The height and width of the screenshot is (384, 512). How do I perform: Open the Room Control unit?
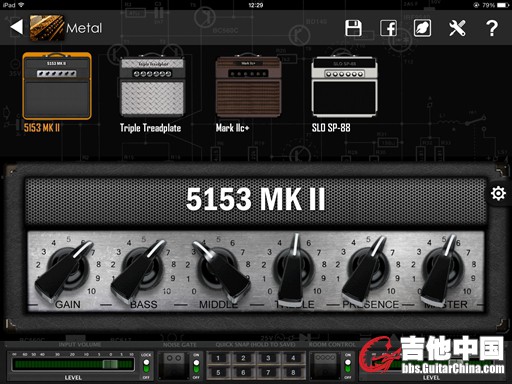tap(325, 366)
